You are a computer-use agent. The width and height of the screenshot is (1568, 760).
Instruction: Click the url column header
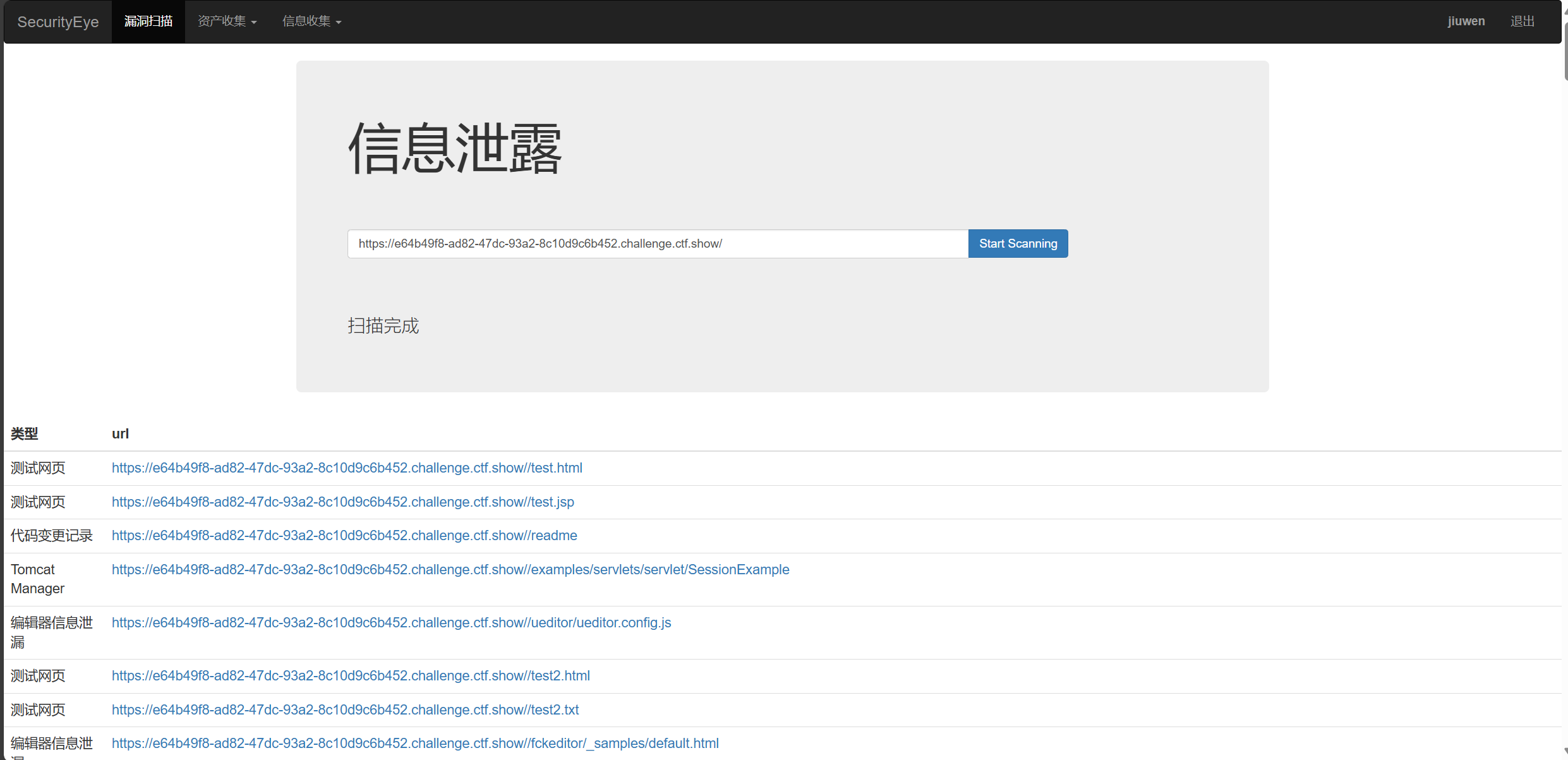pos(120,434)
